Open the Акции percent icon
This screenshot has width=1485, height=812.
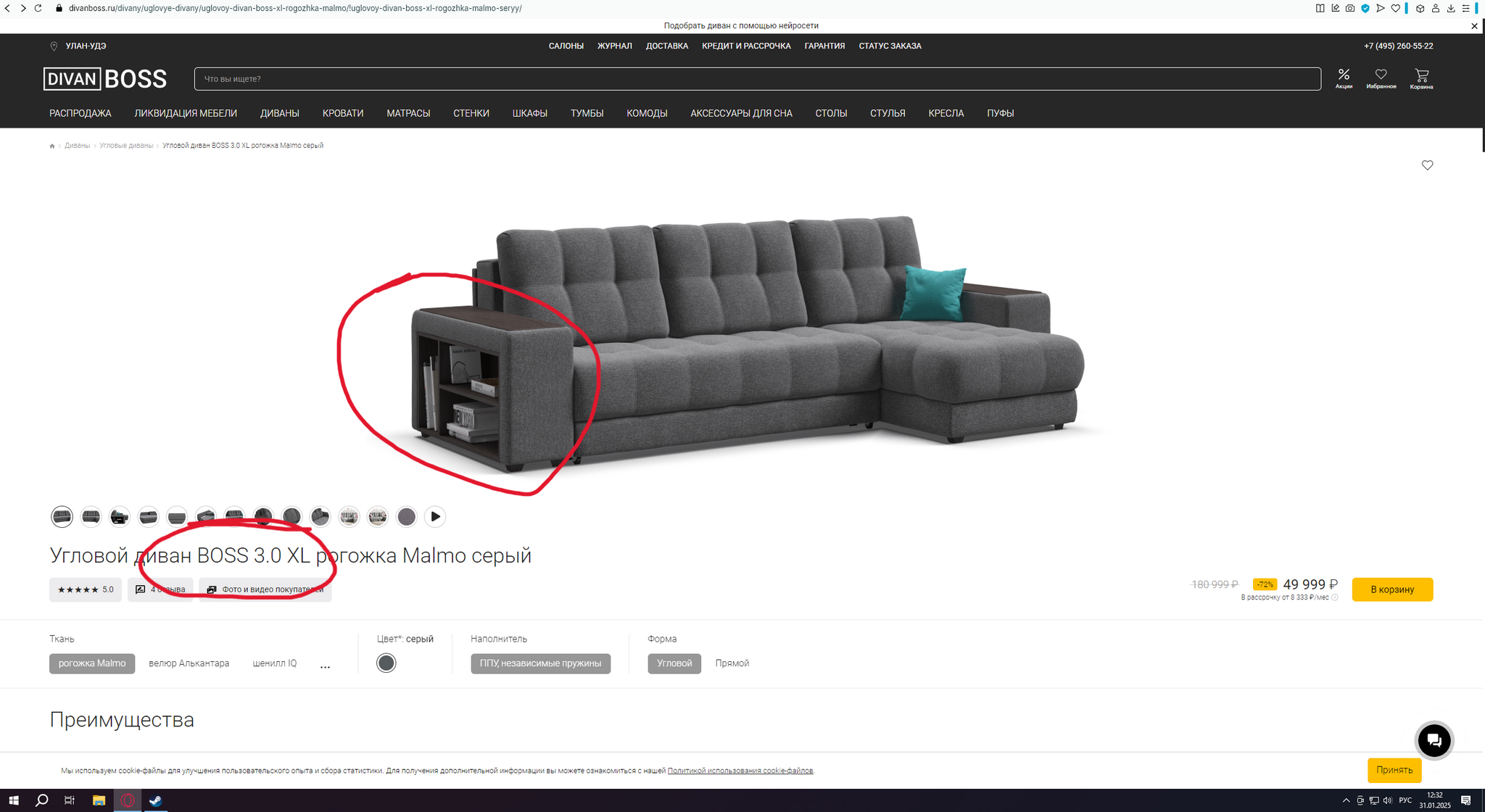coord(1344,78)
